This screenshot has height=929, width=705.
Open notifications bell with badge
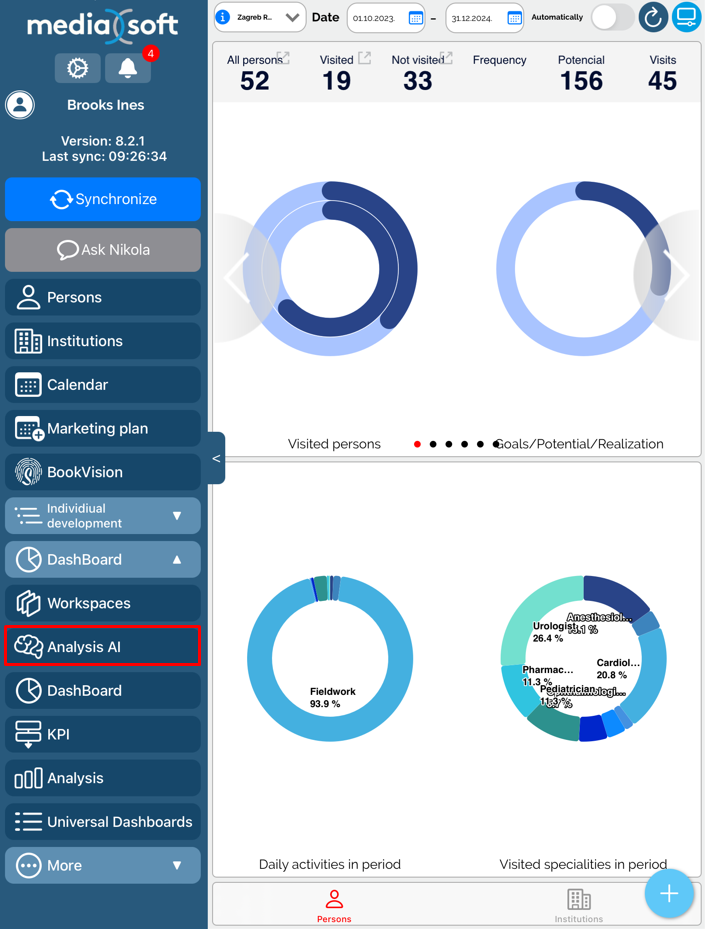[128, 68]
